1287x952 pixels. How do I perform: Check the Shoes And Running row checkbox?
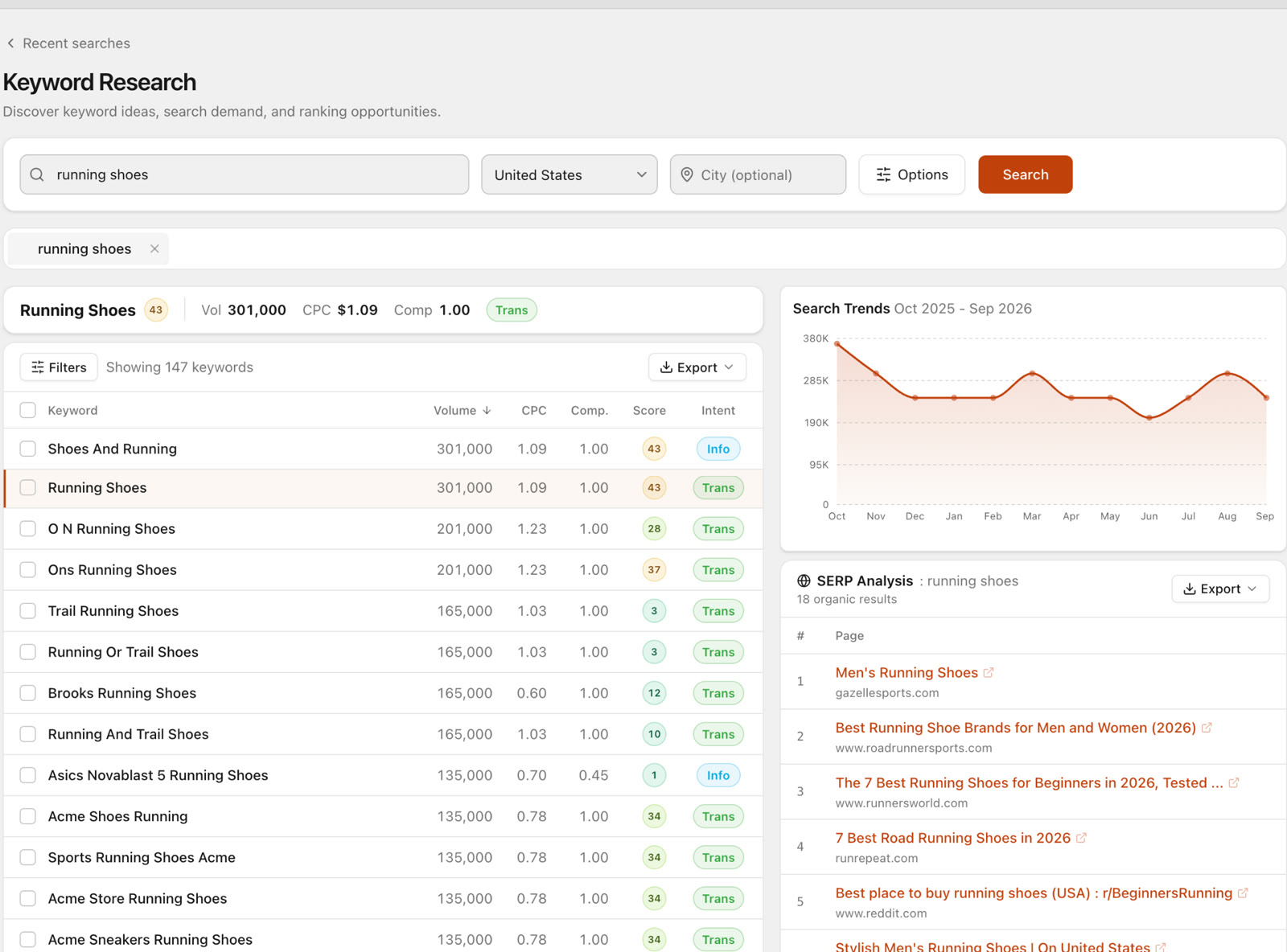28,449
